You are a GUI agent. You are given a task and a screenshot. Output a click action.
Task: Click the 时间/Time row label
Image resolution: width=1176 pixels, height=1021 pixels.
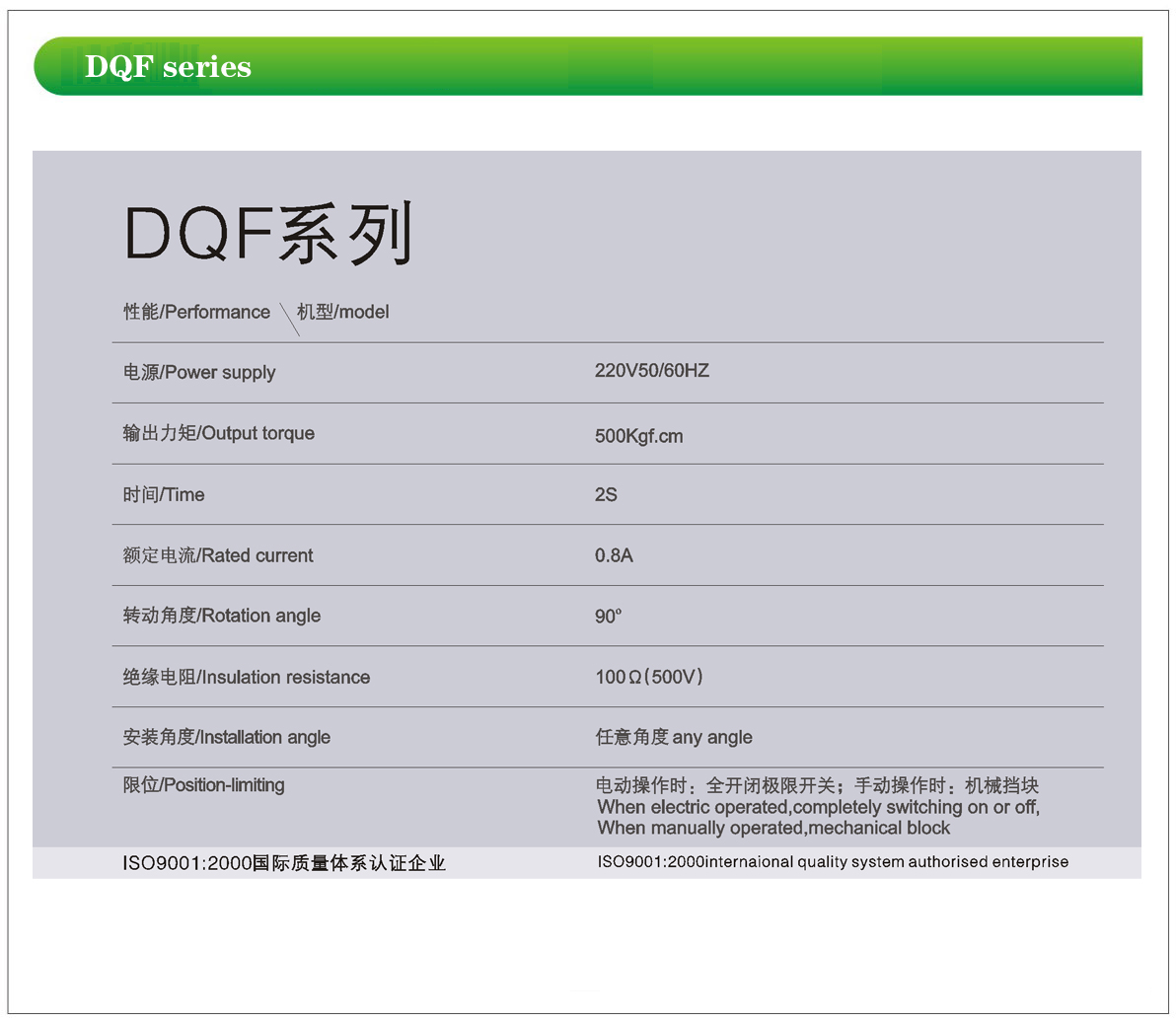point(164,494)
